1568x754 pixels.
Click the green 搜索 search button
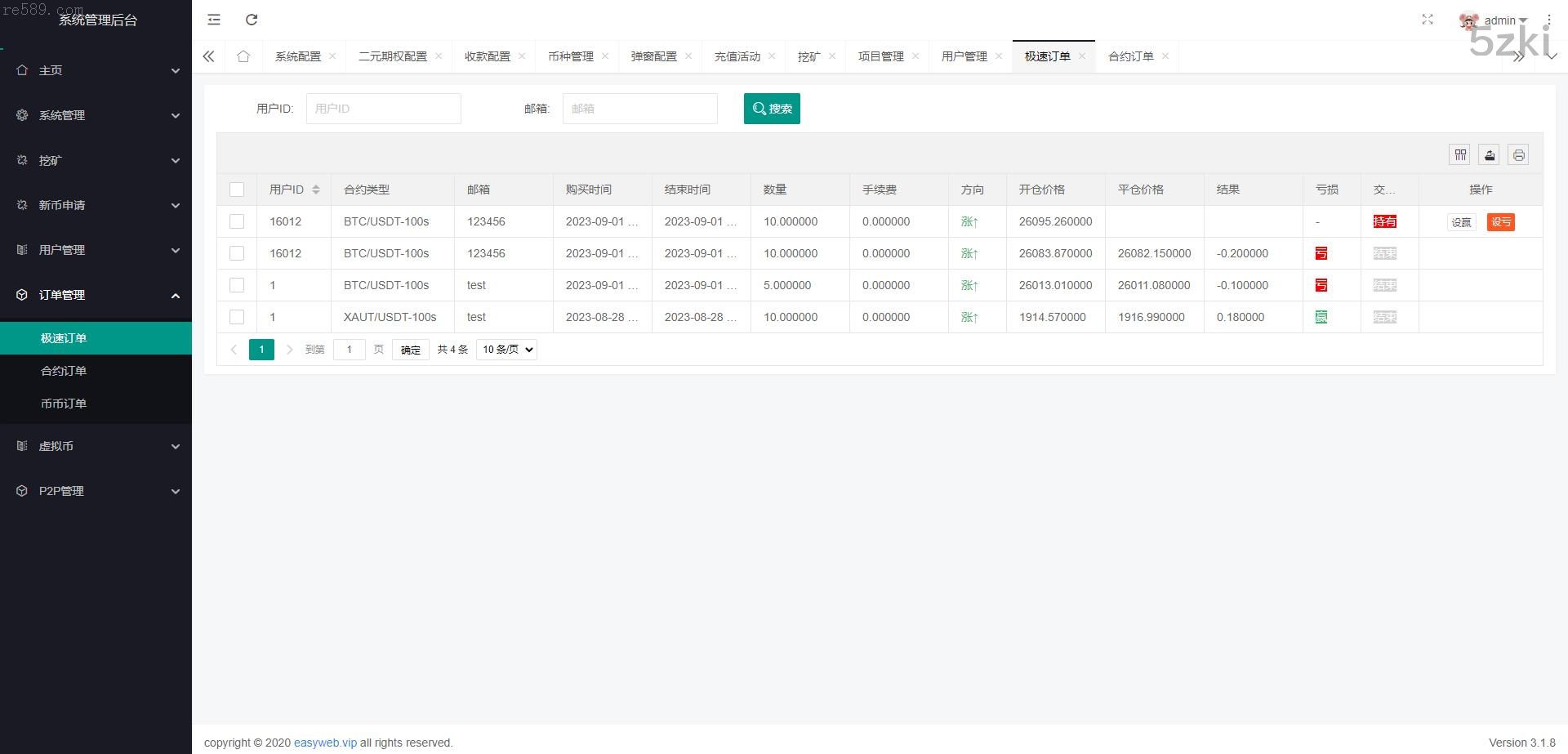click(772, 109)
